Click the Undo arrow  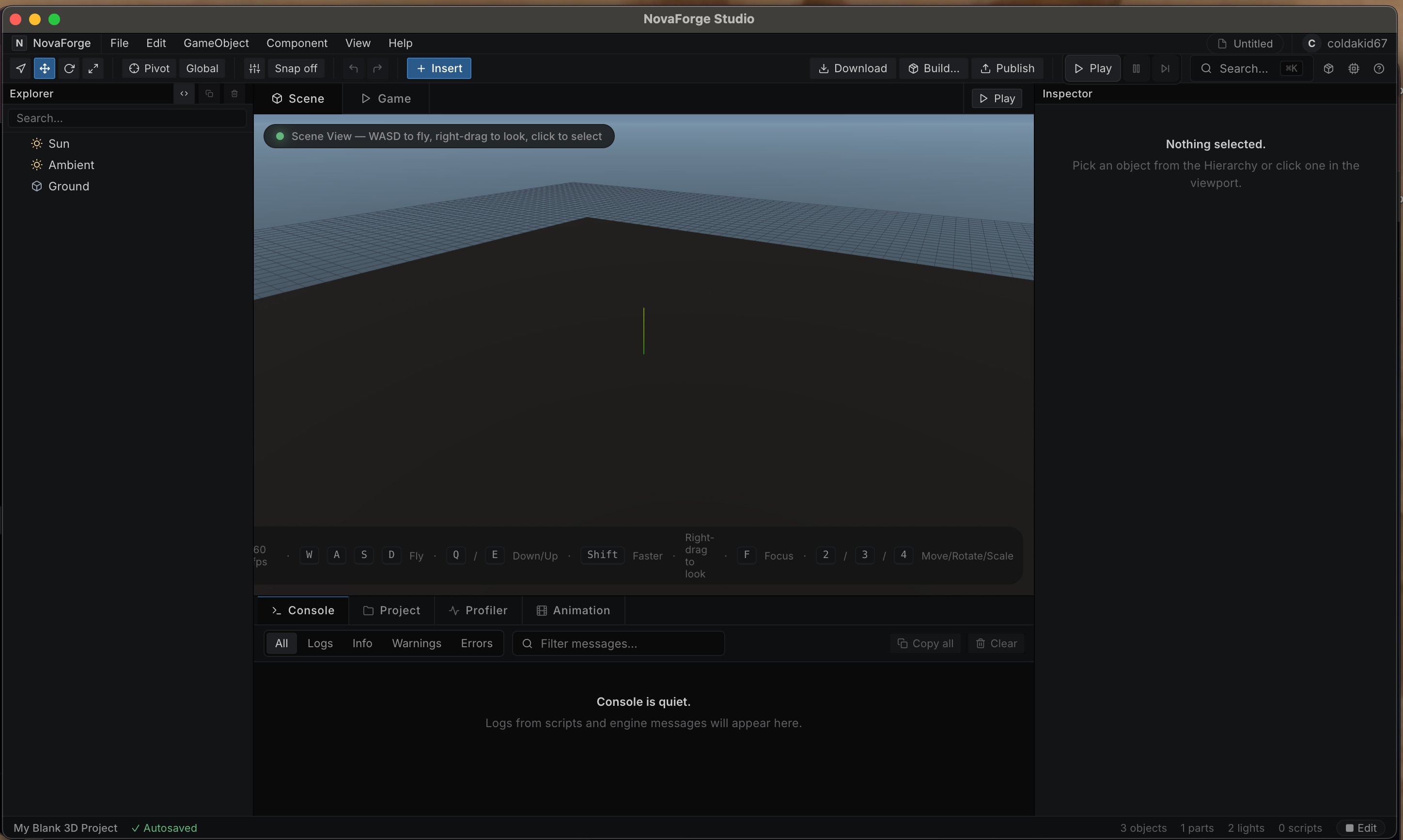354,68
